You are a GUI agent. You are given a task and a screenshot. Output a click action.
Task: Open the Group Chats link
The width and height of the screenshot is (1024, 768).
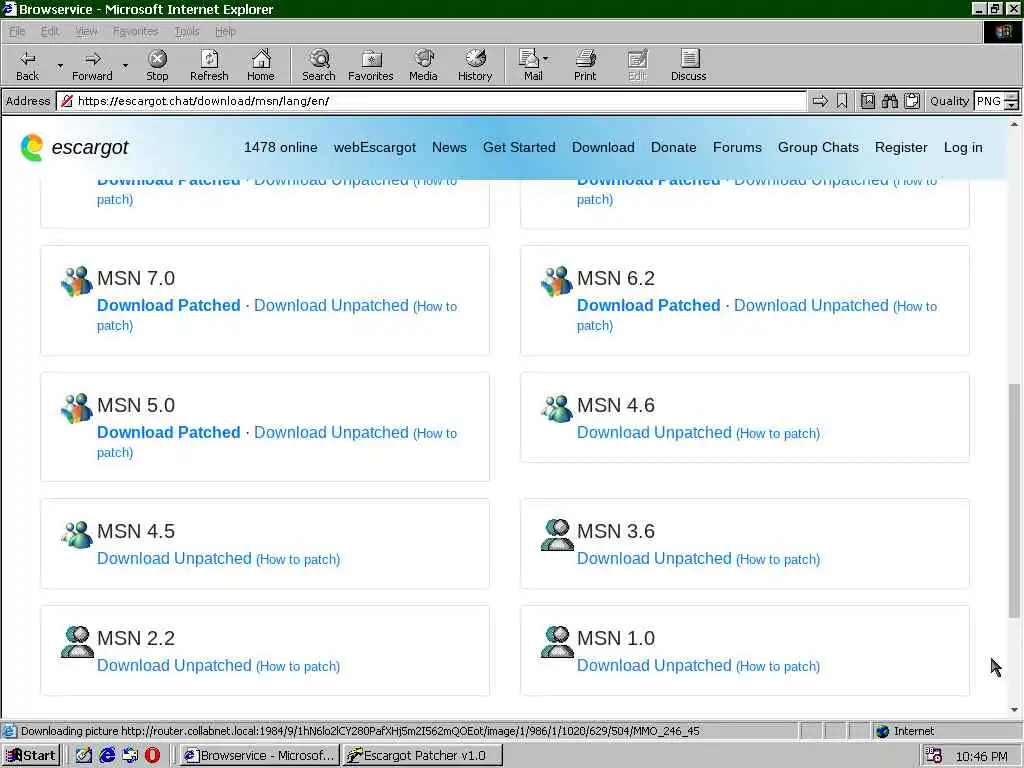tap(818, 148)
